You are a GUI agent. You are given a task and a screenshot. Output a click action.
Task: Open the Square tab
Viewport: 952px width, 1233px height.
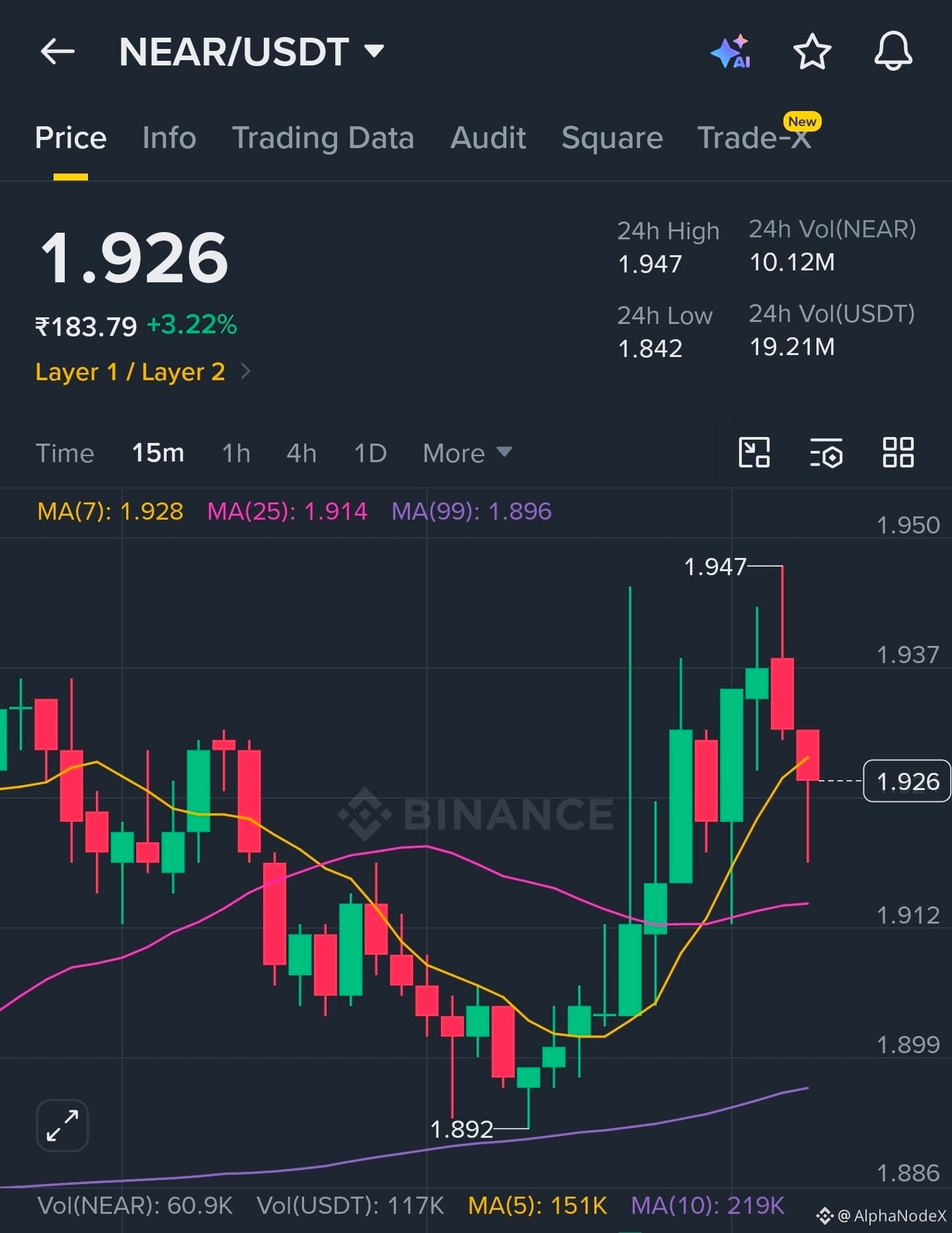[612, 138]
